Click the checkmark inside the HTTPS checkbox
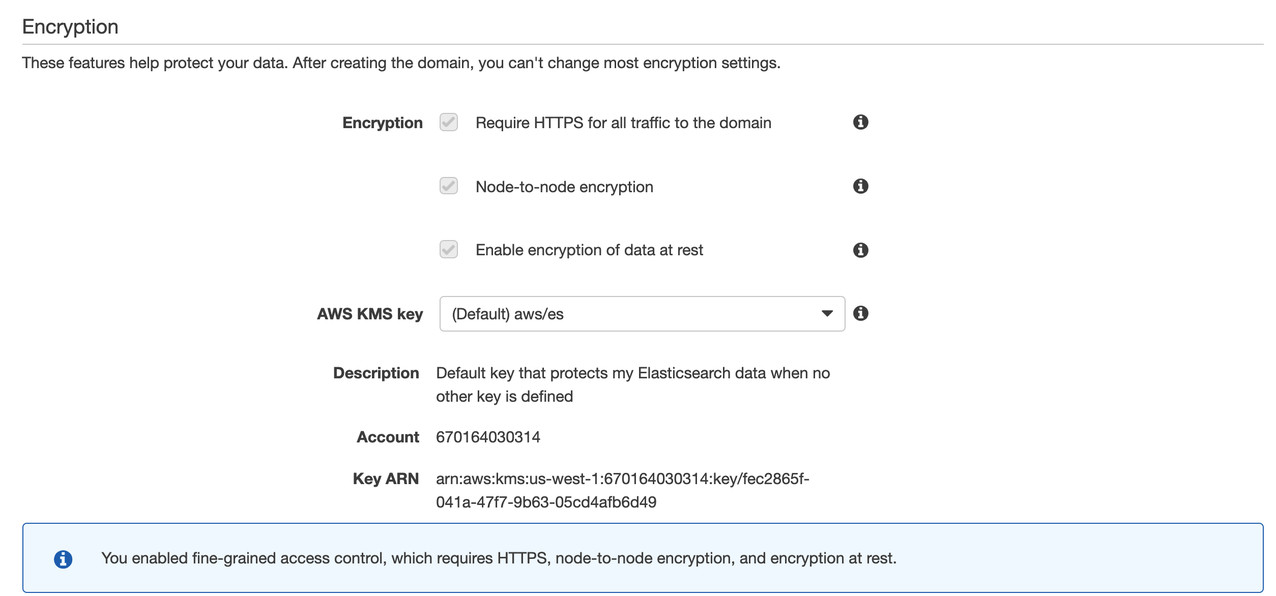This screenshot has width=1276, height=596. coord(448,121)
